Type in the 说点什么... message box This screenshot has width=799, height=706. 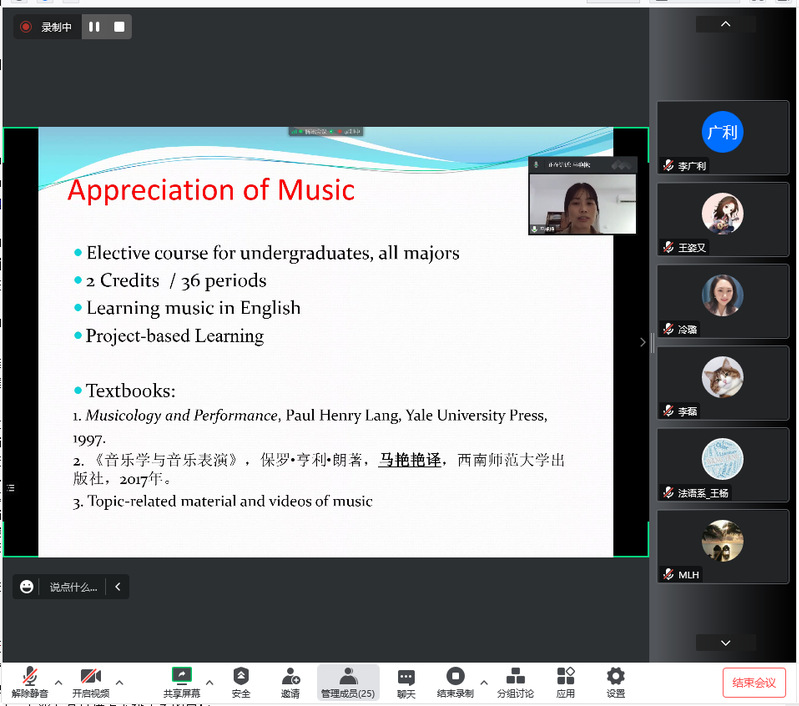click(73, 587)
